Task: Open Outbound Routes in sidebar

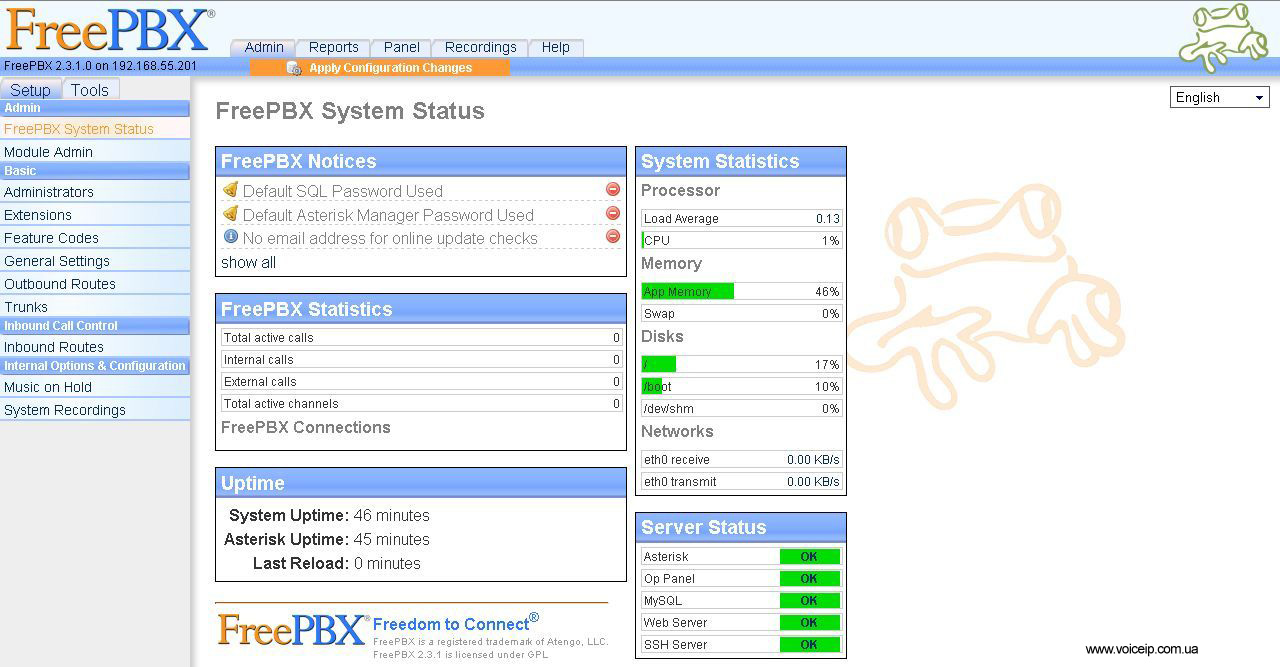Action: pyautogui.click(x=95, y=284)
